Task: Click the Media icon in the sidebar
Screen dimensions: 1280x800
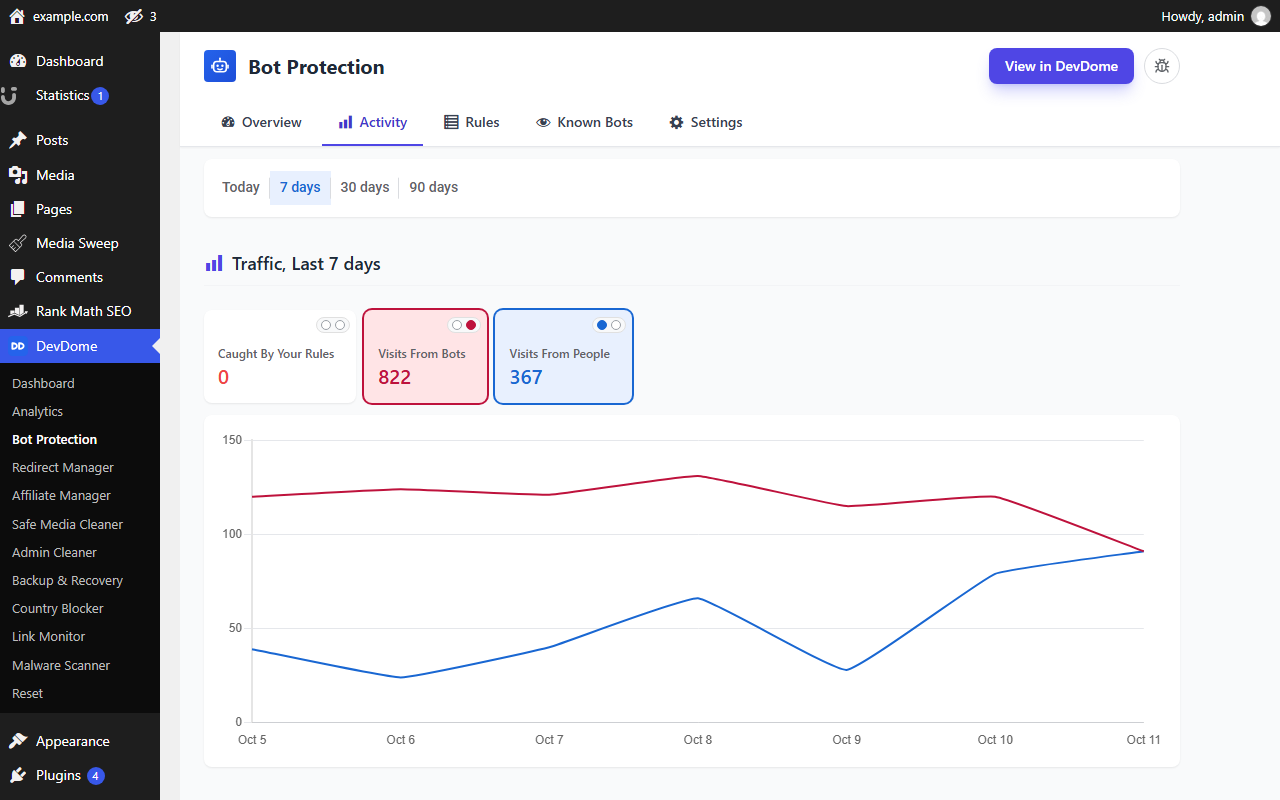Action: 18,175
